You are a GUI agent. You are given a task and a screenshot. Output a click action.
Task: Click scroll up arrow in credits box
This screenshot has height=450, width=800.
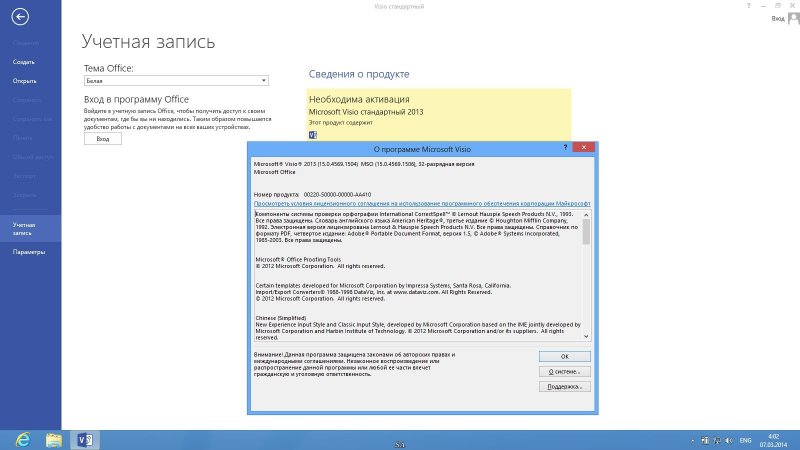586,215
